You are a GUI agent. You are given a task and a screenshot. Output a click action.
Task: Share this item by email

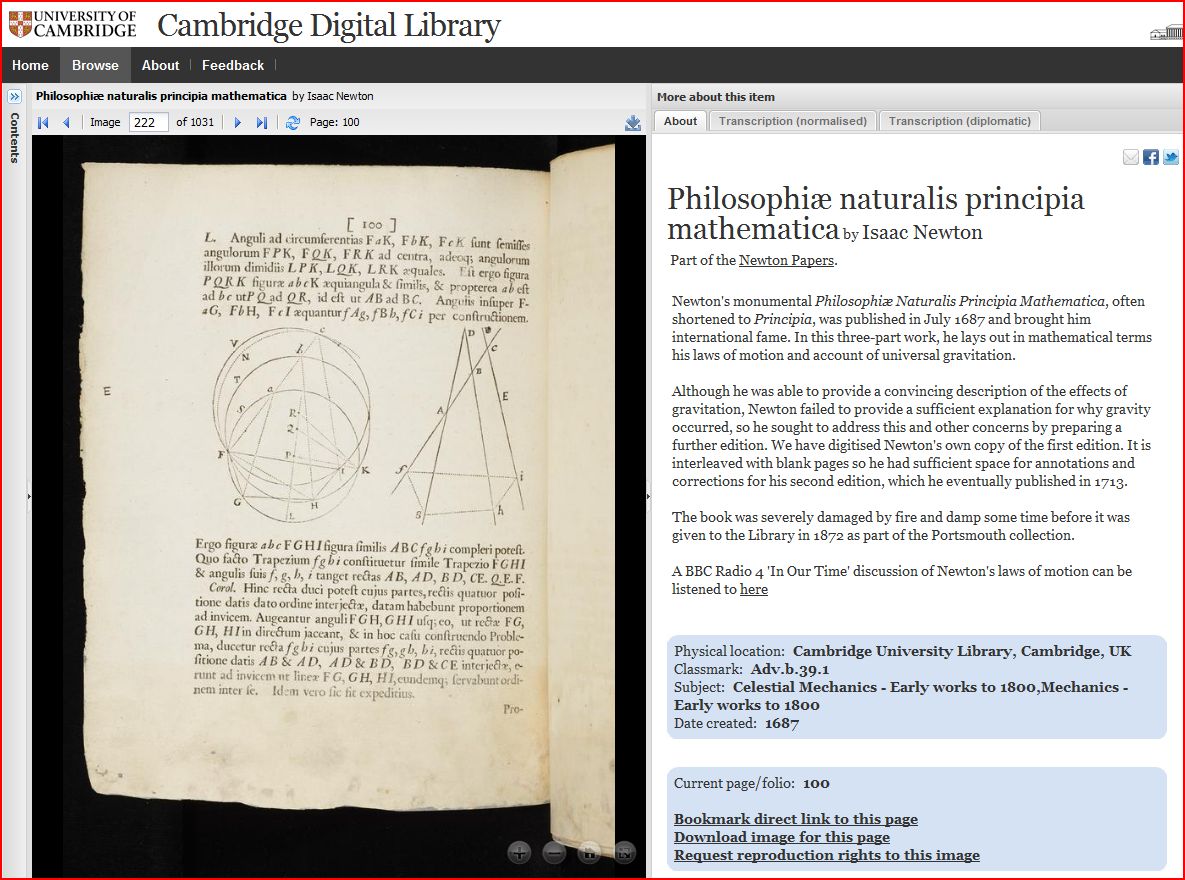tap(1131, 157)
